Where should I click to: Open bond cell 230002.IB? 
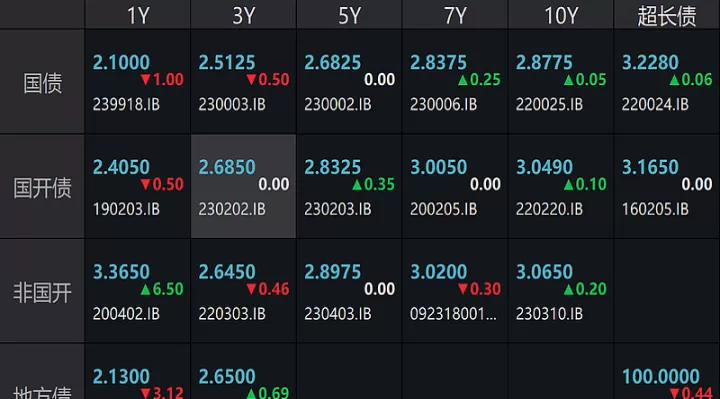point(349,82)
